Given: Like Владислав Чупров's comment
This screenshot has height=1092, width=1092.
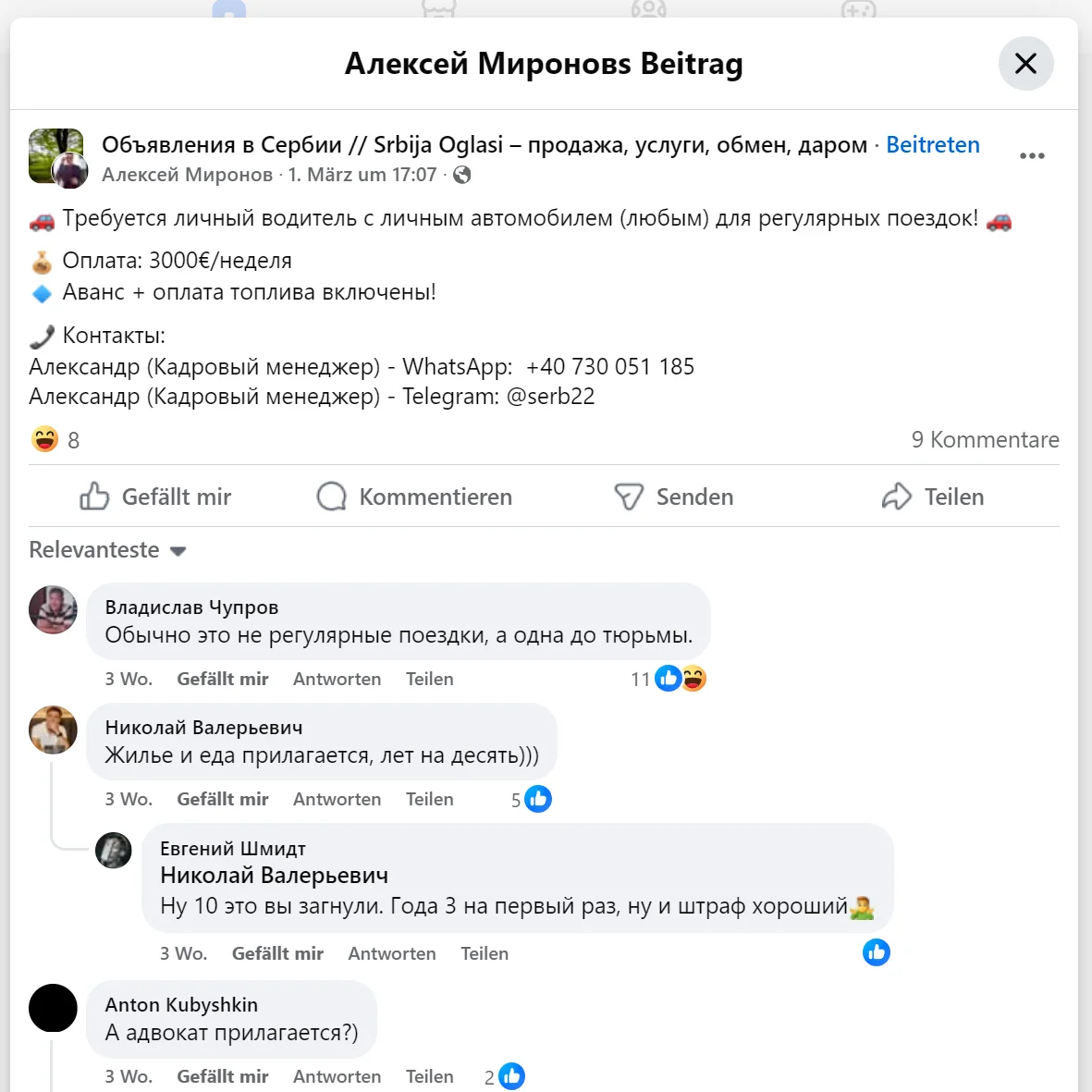Looking at the screenshot, I should point(222,679).
